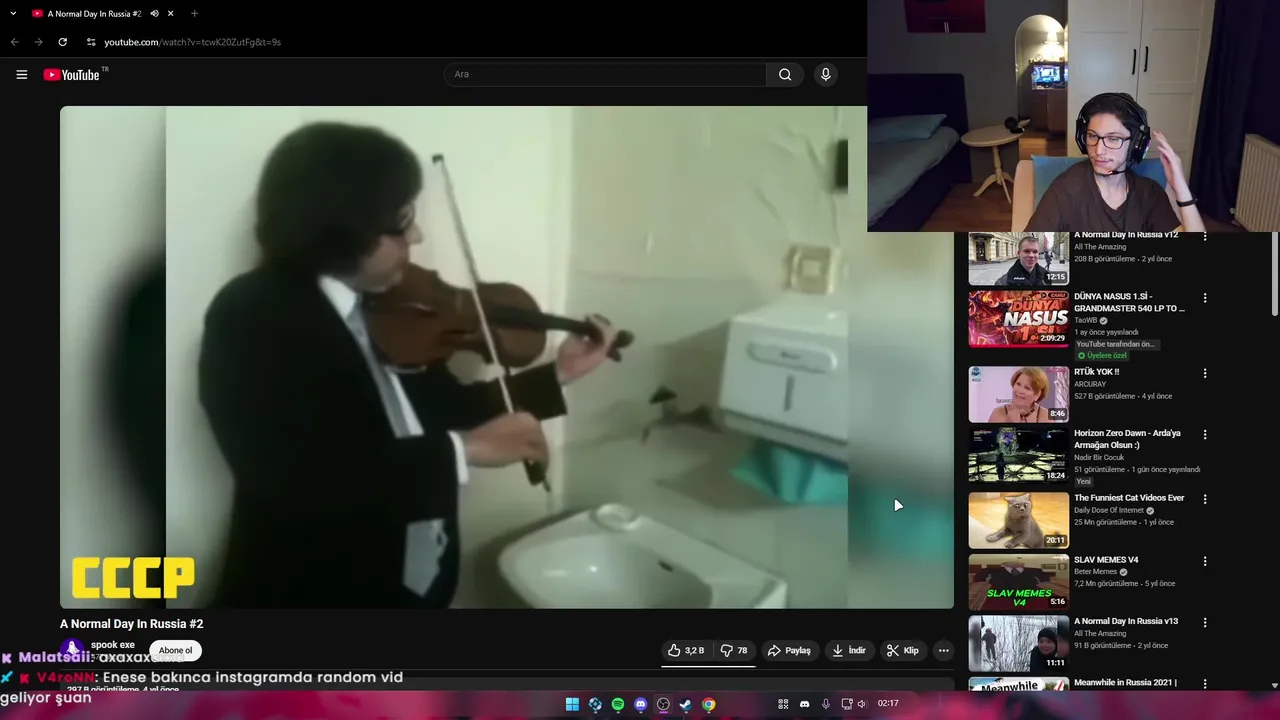This screenshot has height=720, width=1280.
Task: Dislike the video with thumbs down
Action: point(735,650)
